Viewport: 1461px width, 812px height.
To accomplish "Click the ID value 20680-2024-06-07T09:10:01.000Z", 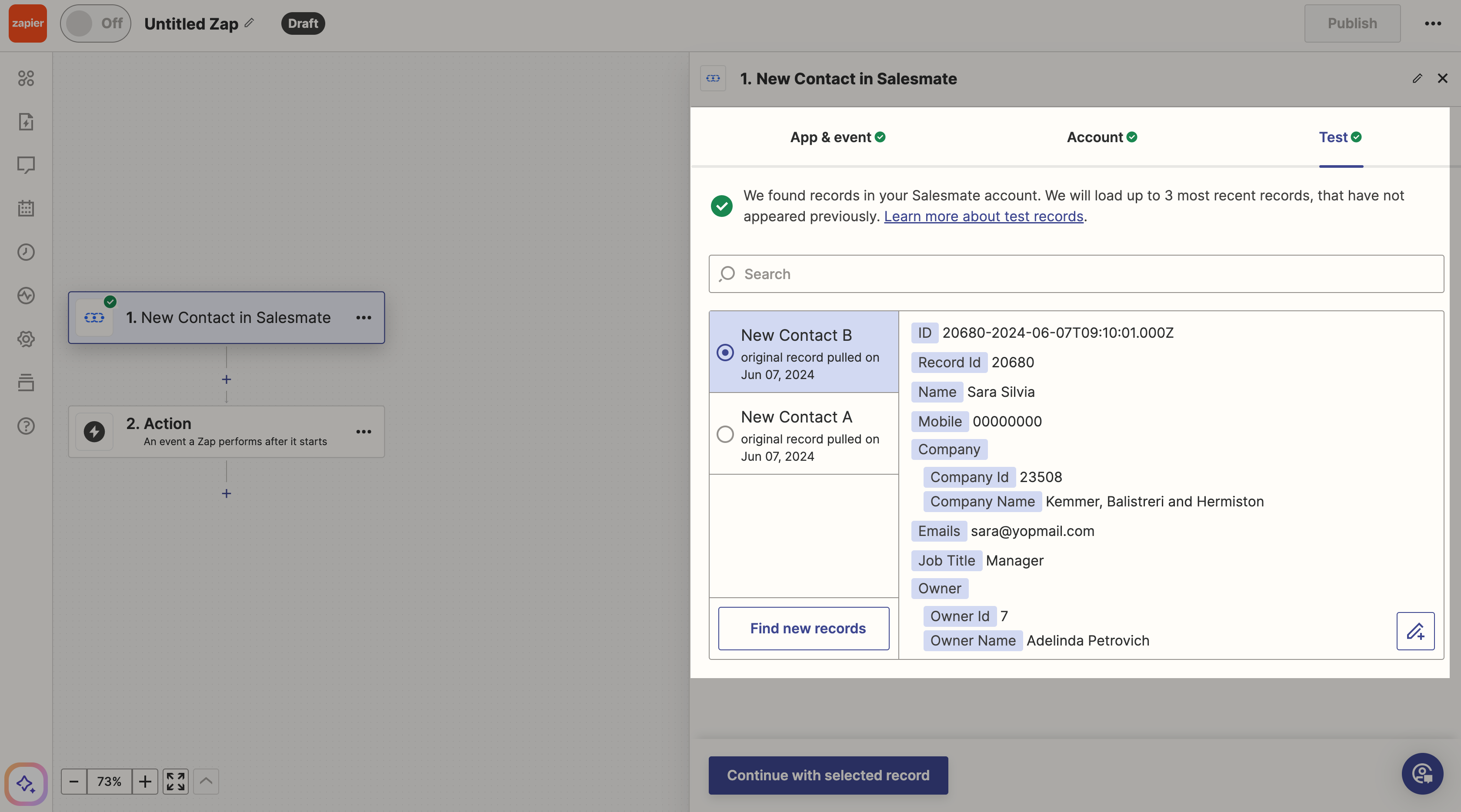I will [x=1058, y=332].
